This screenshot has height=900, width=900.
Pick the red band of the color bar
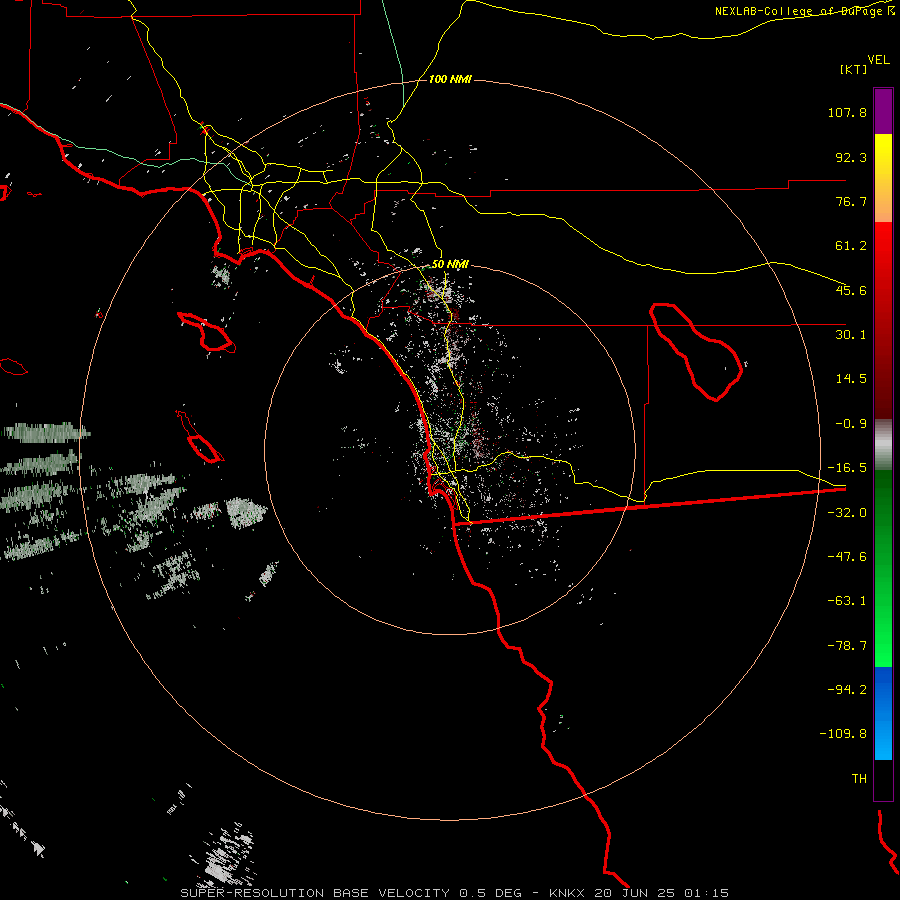tap(883, 320)
